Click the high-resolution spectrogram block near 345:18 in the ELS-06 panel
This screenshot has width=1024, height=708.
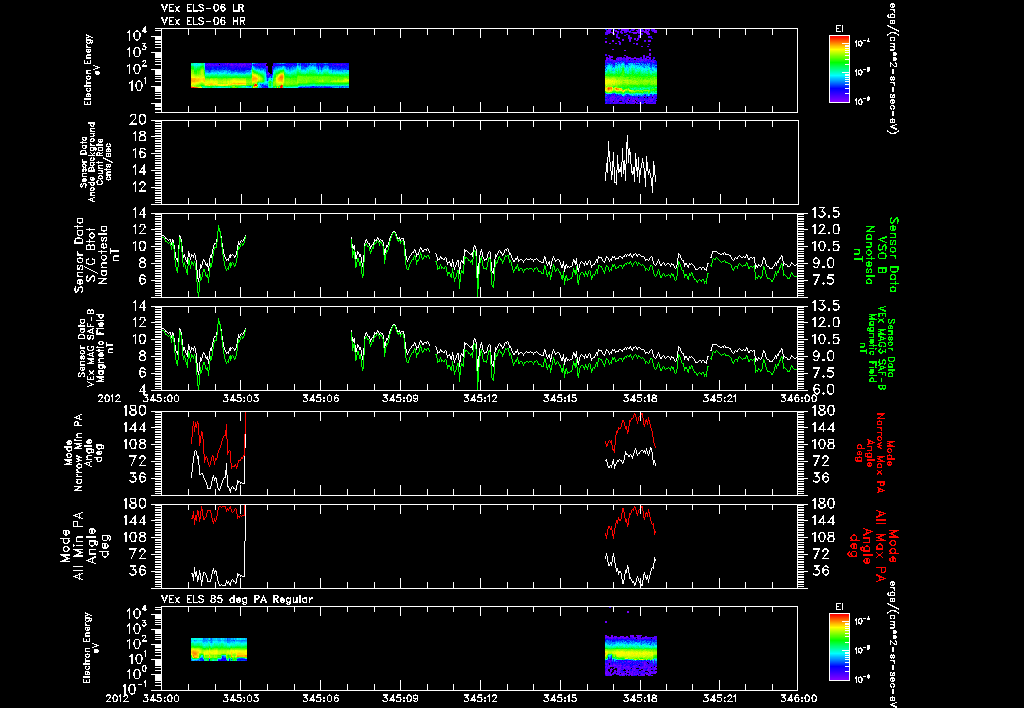631,67
